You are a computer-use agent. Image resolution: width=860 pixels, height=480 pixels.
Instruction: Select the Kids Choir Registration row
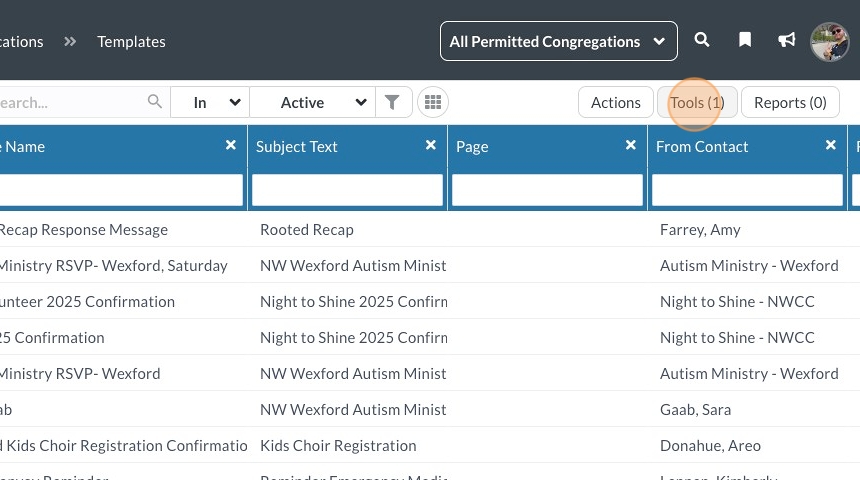coord(338,445)
